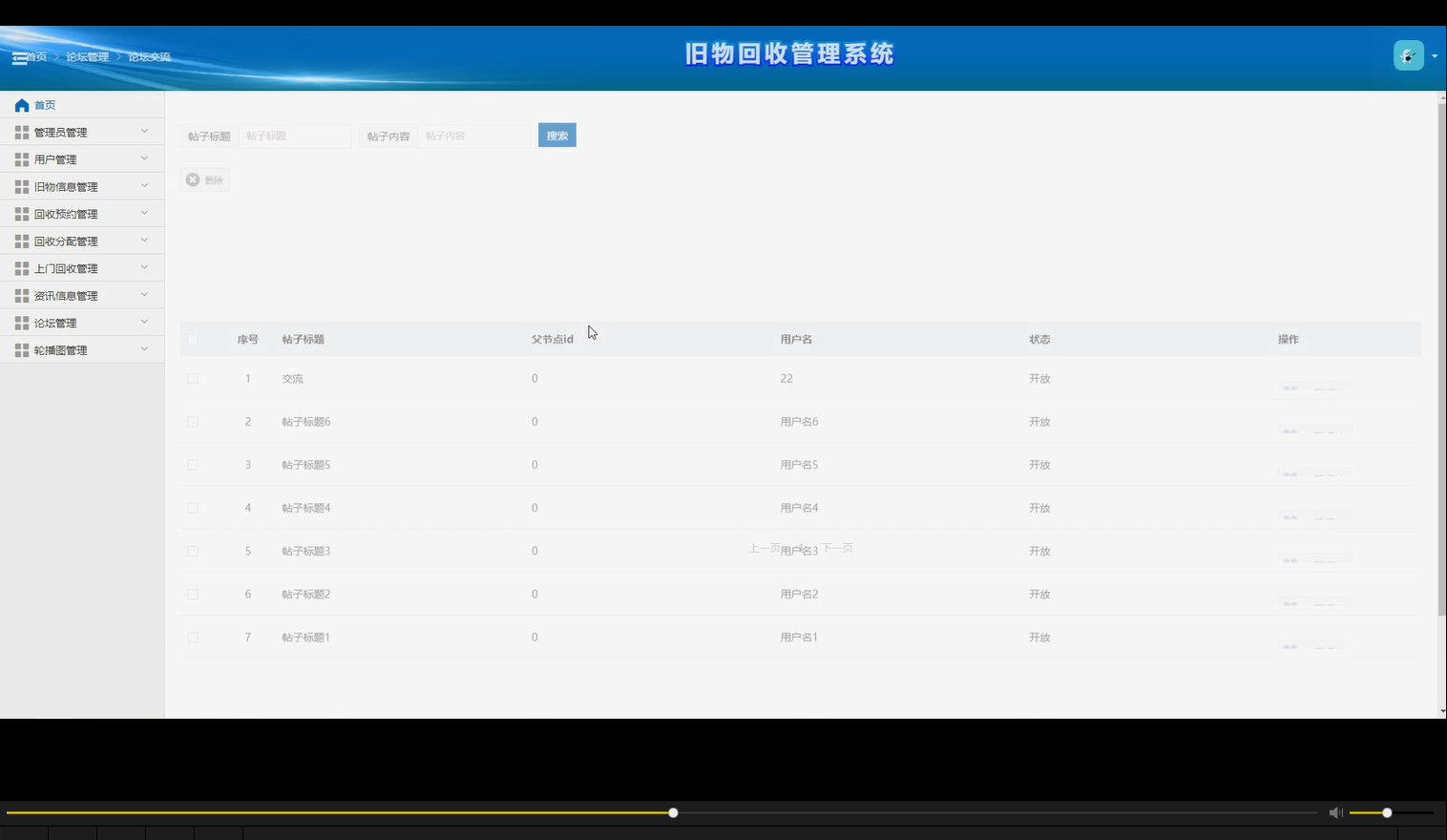
Task: Click the grid icon beside 回收分配管理
Action: 22,241
